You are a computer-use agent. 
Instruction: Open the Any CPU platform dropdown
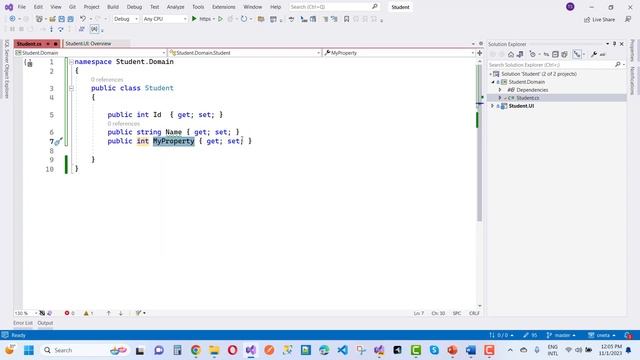(164, 19)
